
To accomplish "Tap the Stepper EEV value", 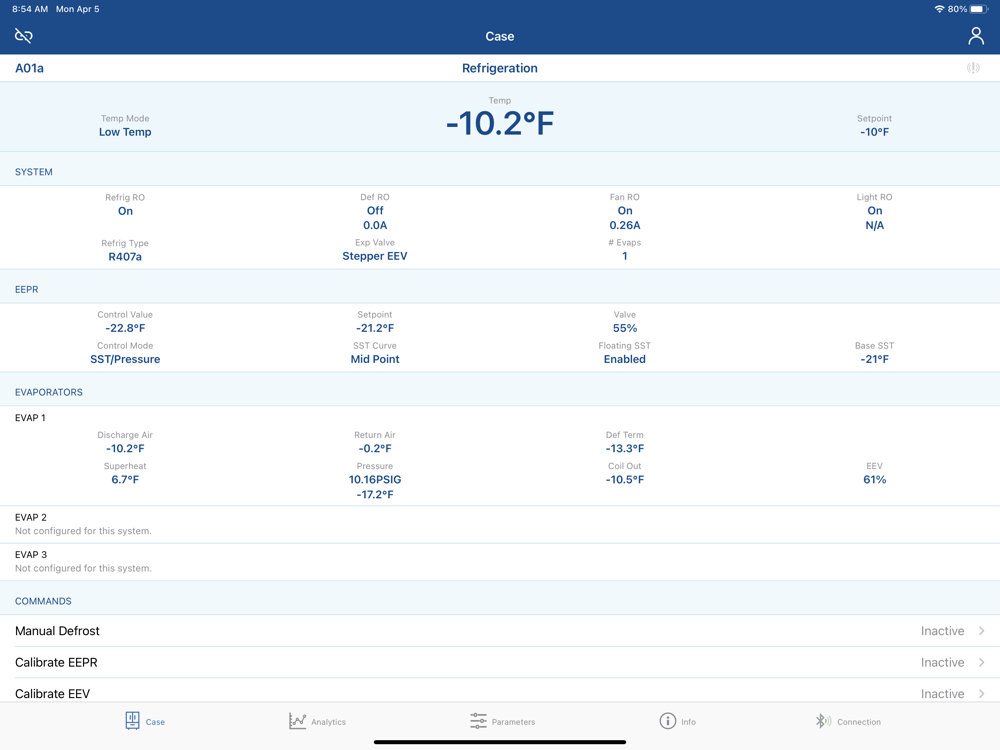I will tap(375, 256).
